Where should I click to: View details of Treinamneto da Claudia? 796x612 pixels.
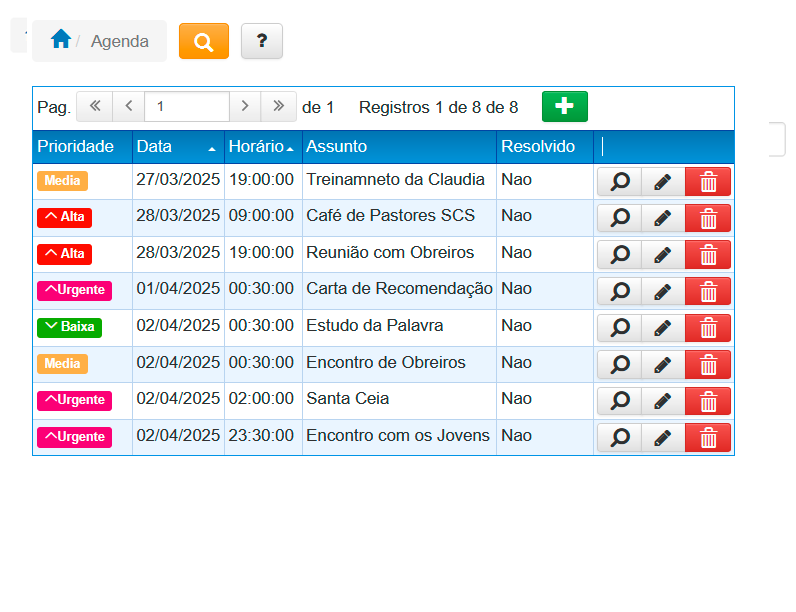(x=620, y=182)
